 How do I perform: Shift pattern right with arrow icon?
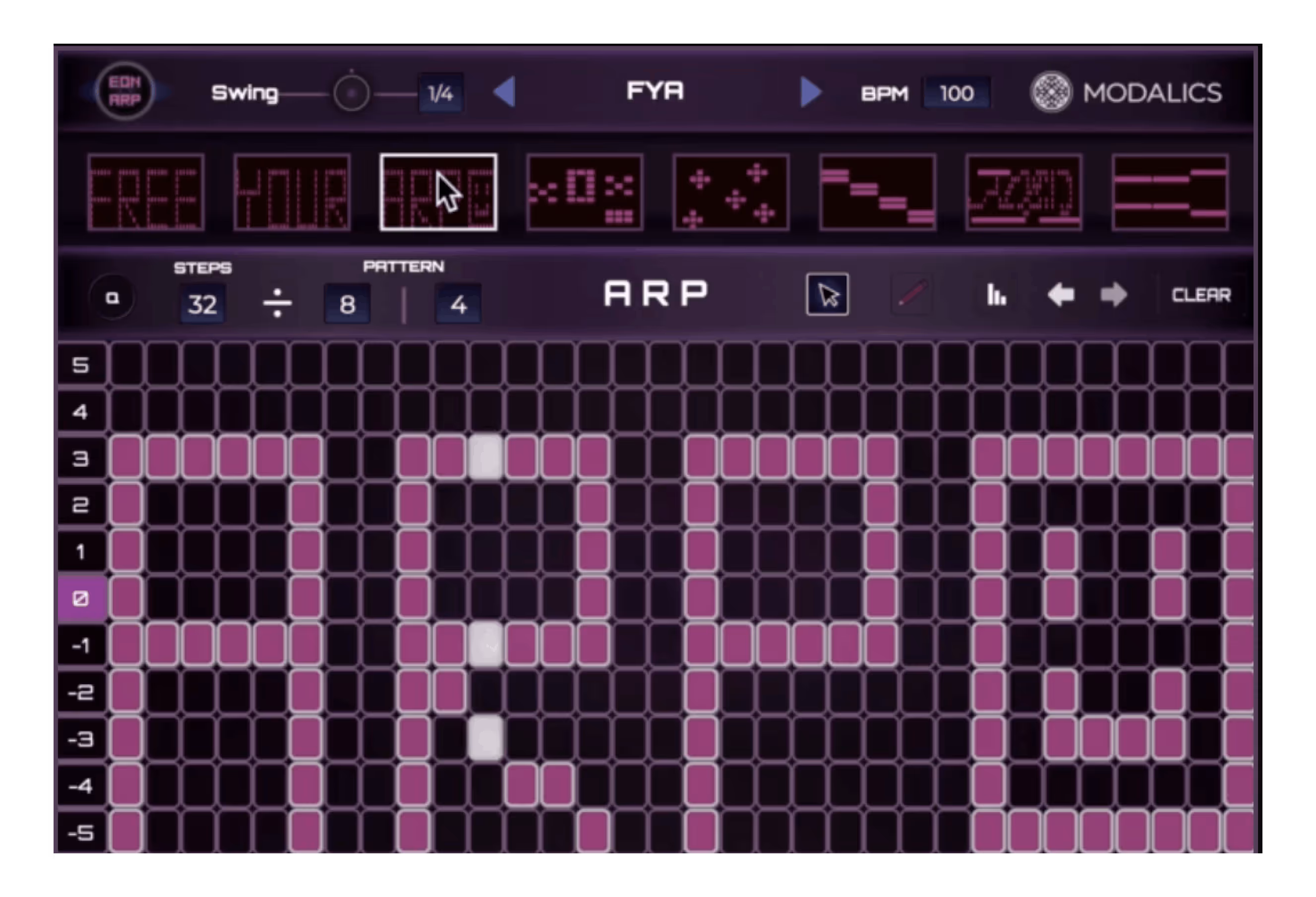coord(1113,295)
